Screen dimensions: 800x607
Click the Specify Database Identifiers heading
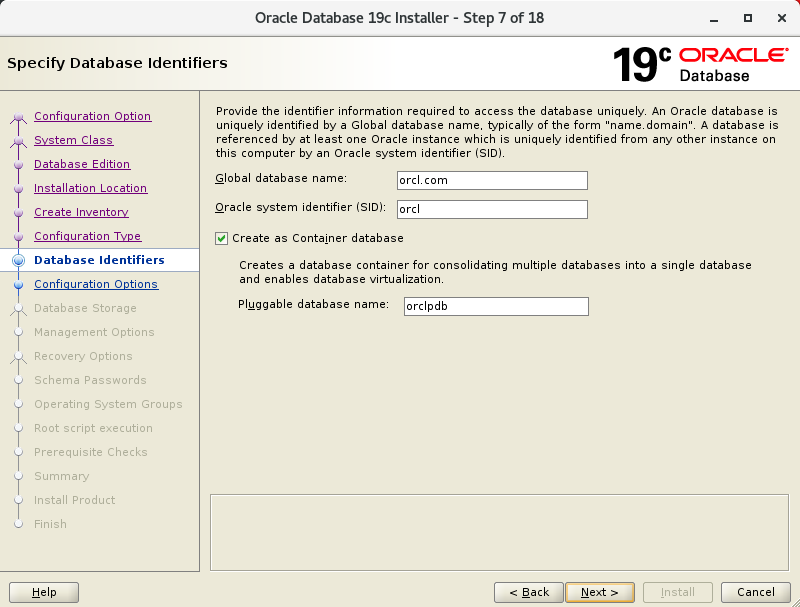click(x=117, y=63)
